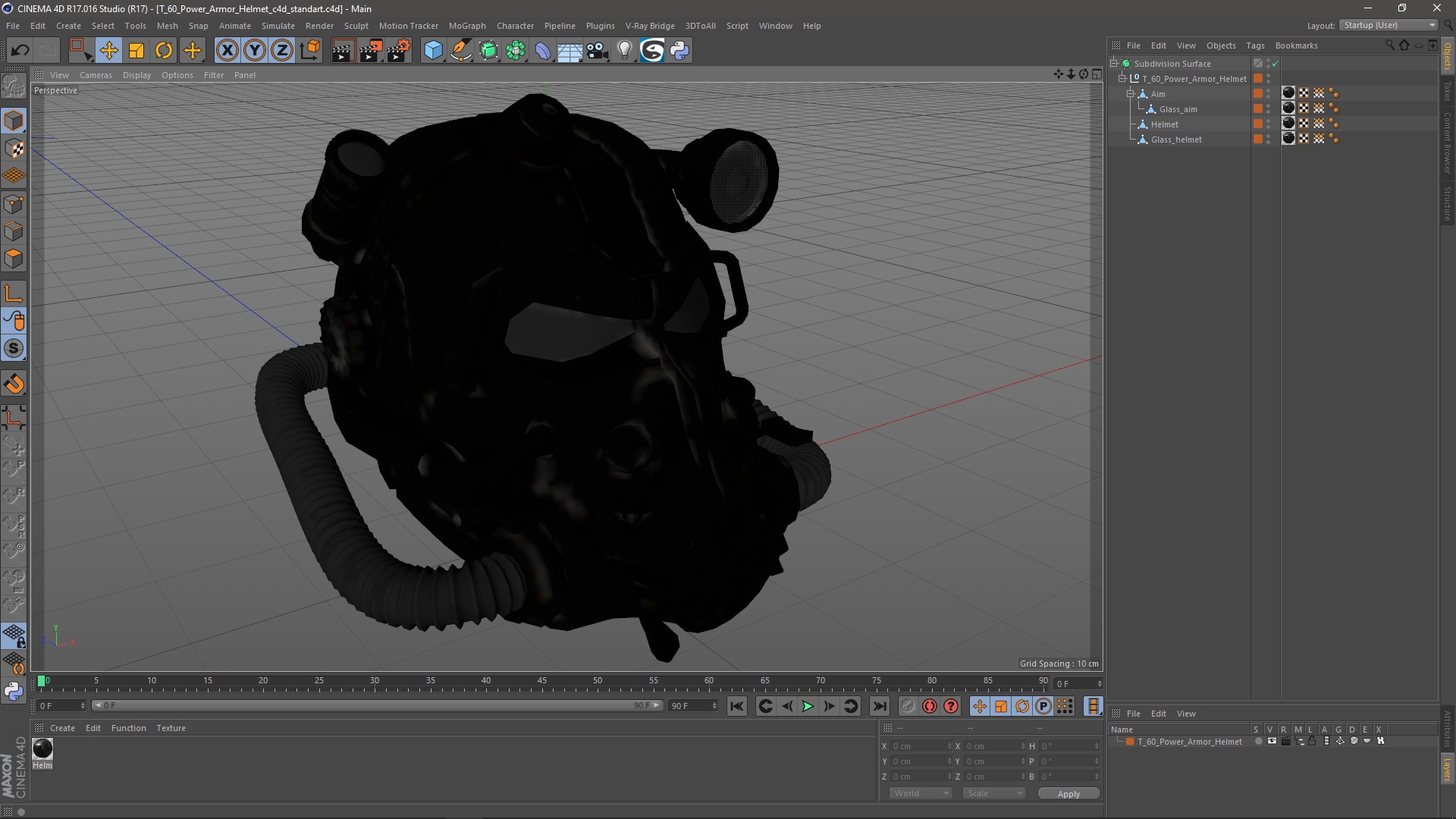Image resolution: width=1456 pixels, height=819 pixels.
Task: Activate the Scale tool
Action: tap(136, 51)
